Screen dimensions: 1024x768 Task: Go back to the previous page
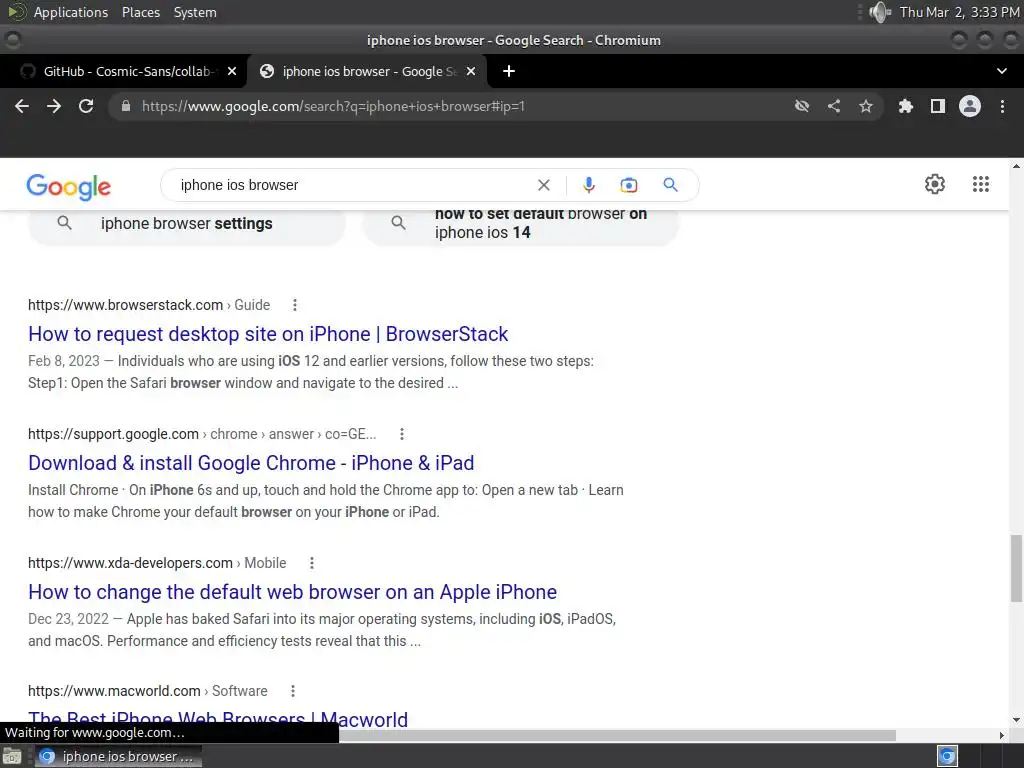click(22, 106)
